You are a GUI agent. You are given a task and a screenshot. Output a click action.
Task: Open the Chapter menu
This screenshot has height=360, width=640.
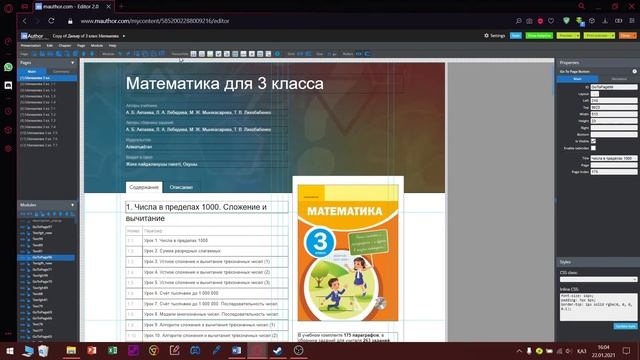(65, 46)
